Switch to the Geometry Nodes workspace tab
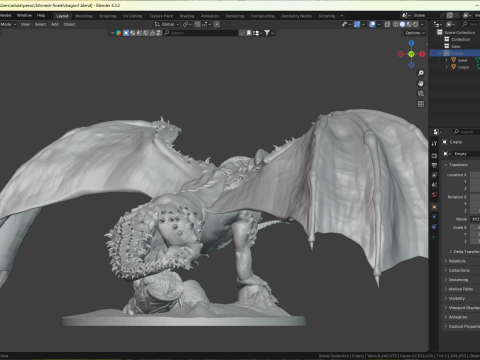Image resolution: width=480 pixels, height=360 pixels. point(296,16)
